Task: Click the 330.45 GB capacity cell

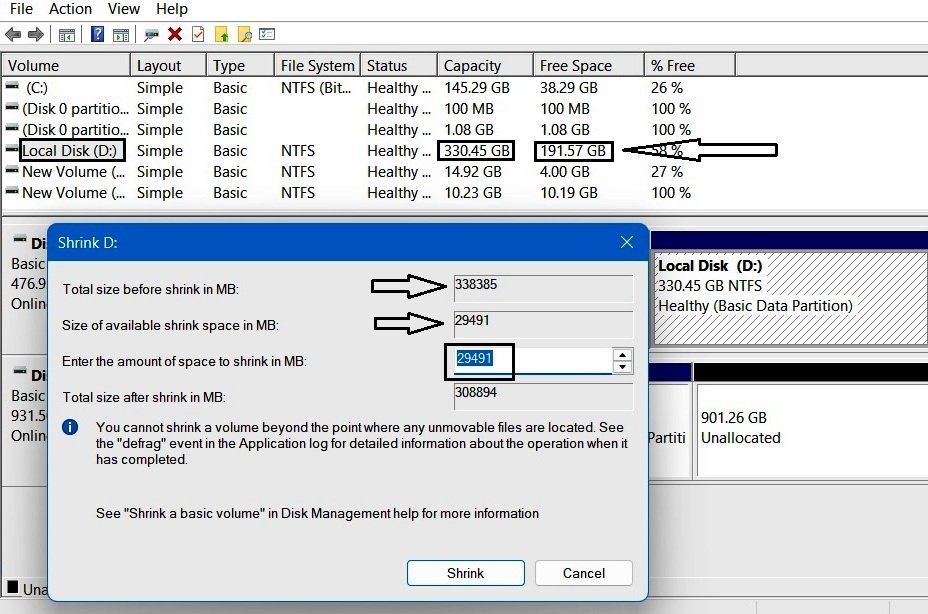Action: pos(477,150)
